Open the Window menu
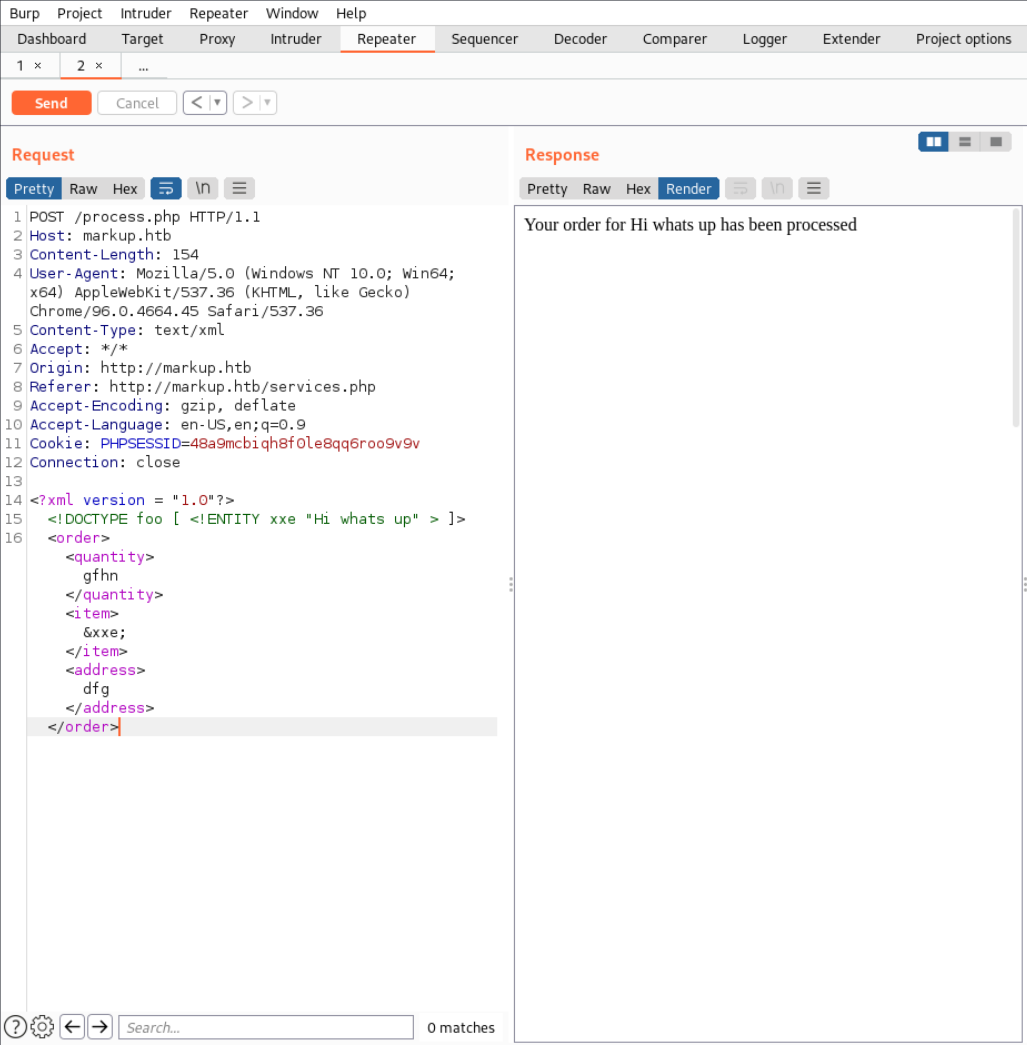Screen dimensions: 1027x1045 point(292,13)
